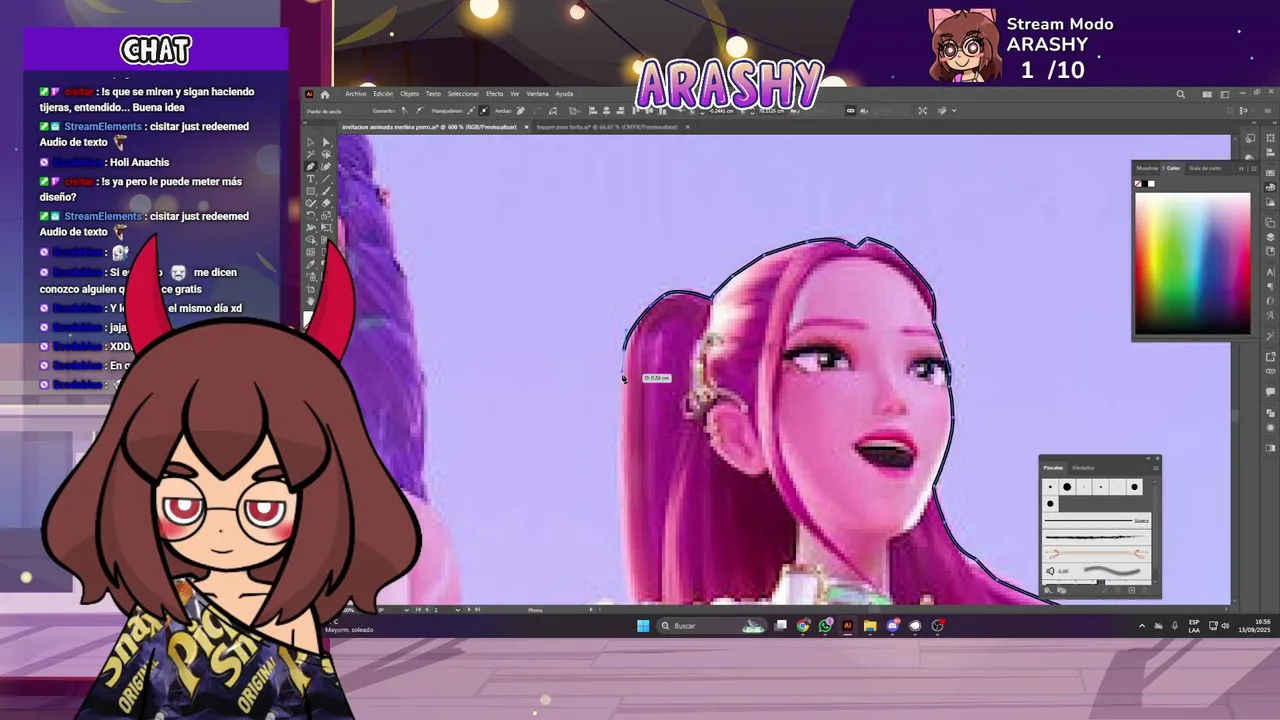Open the Brushes panel options menu

pos(1156,468)
